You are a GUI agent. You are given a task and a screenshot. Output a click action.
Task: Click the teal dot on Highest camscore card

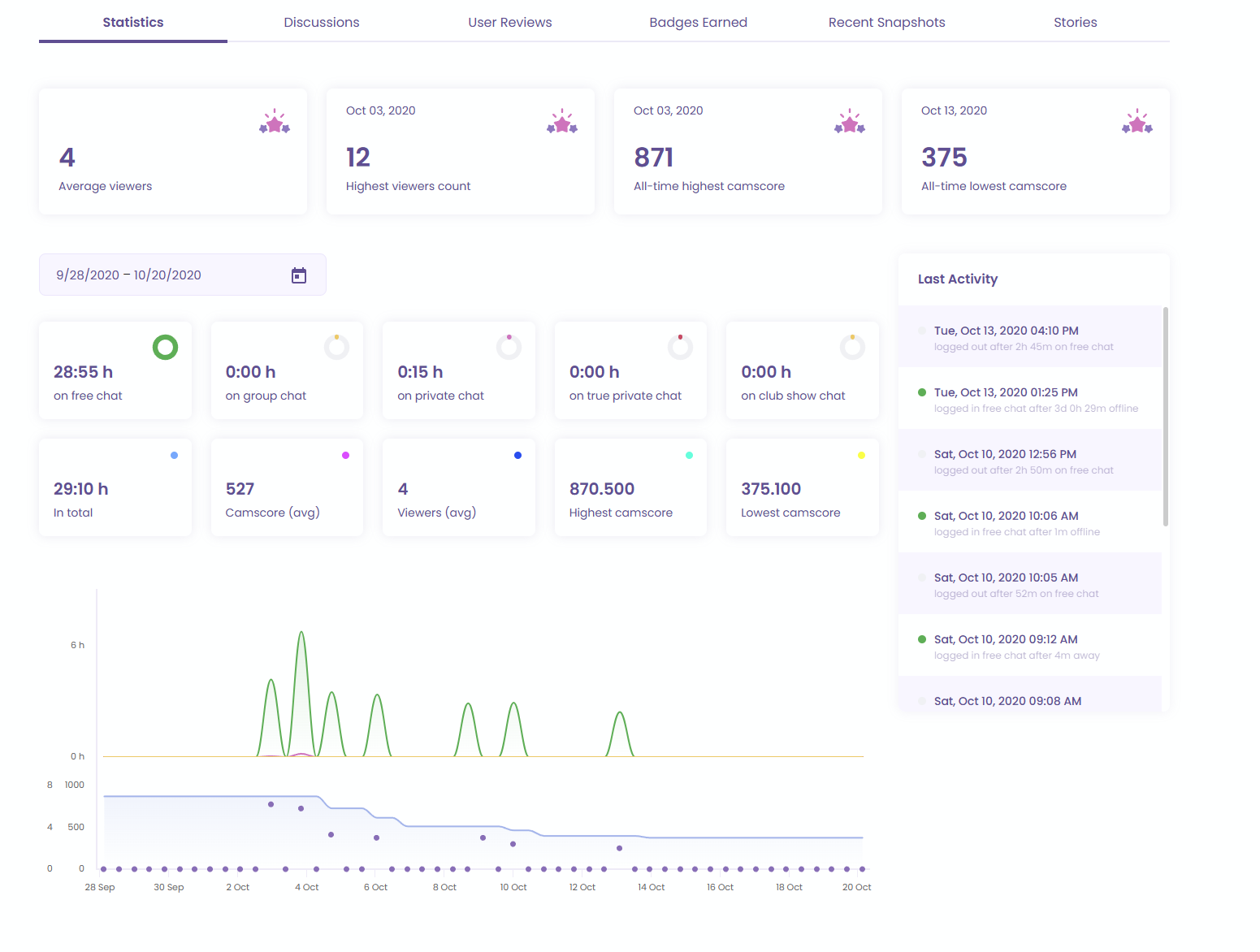[x=690, y=456]
